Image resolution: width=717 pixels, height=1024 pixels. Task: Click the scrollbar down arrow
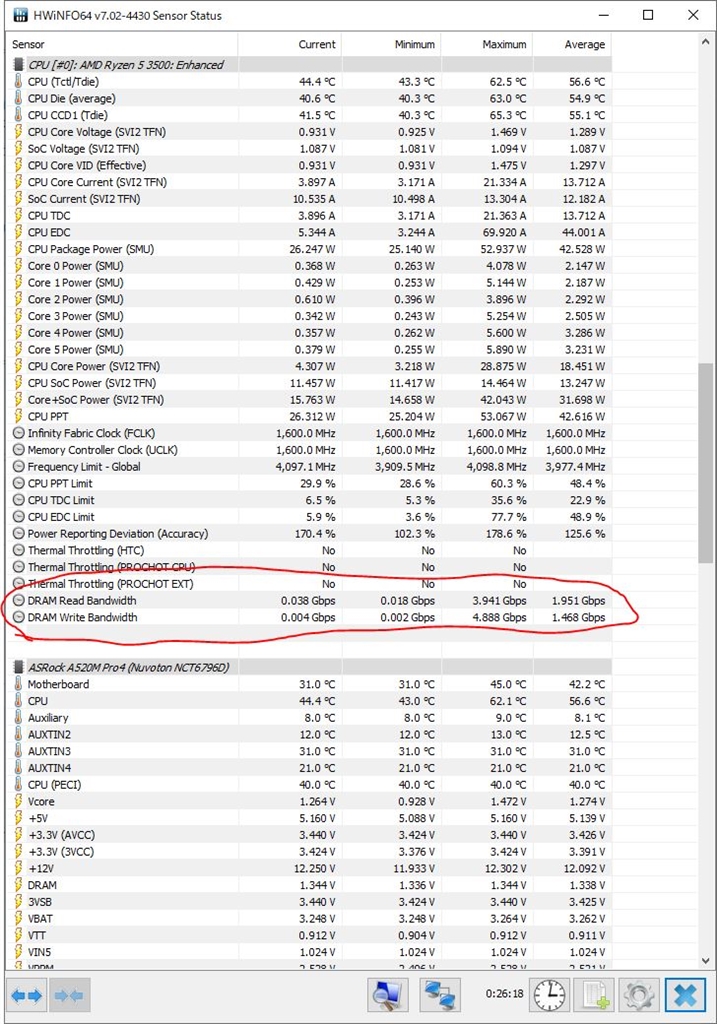pos(705,961)
